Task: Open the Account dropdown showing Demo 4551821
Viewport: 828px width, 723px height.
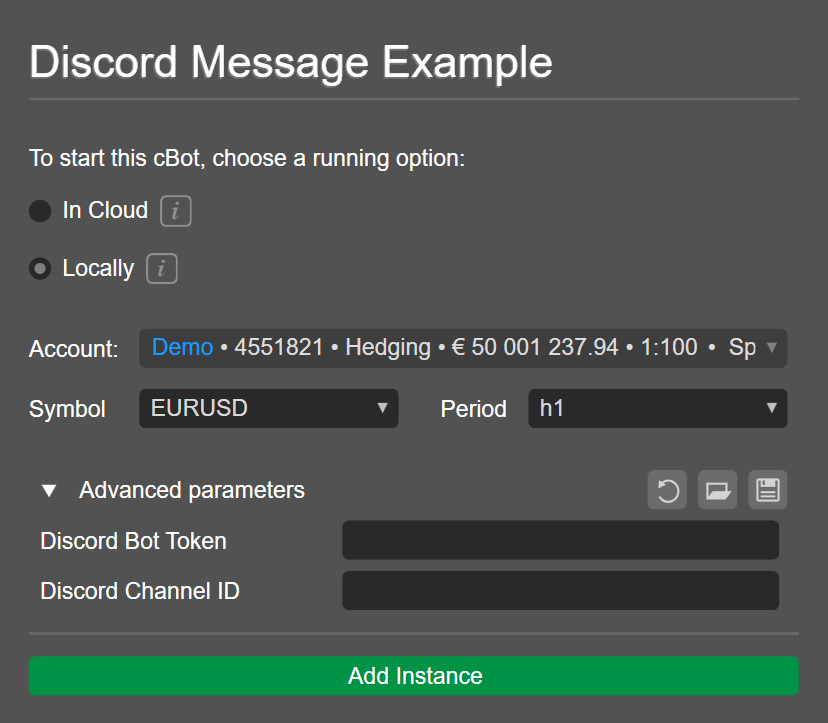Action: pos(463,348)
